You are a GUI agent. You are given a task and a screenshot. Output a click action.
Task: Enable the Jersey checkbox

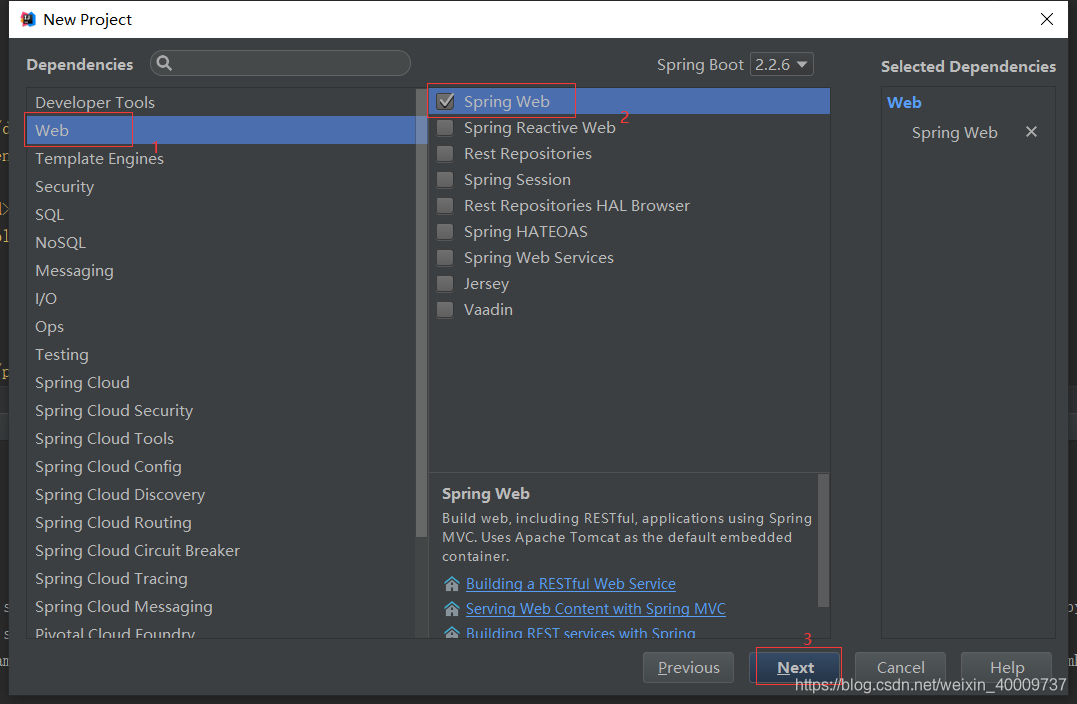(445, 284)
